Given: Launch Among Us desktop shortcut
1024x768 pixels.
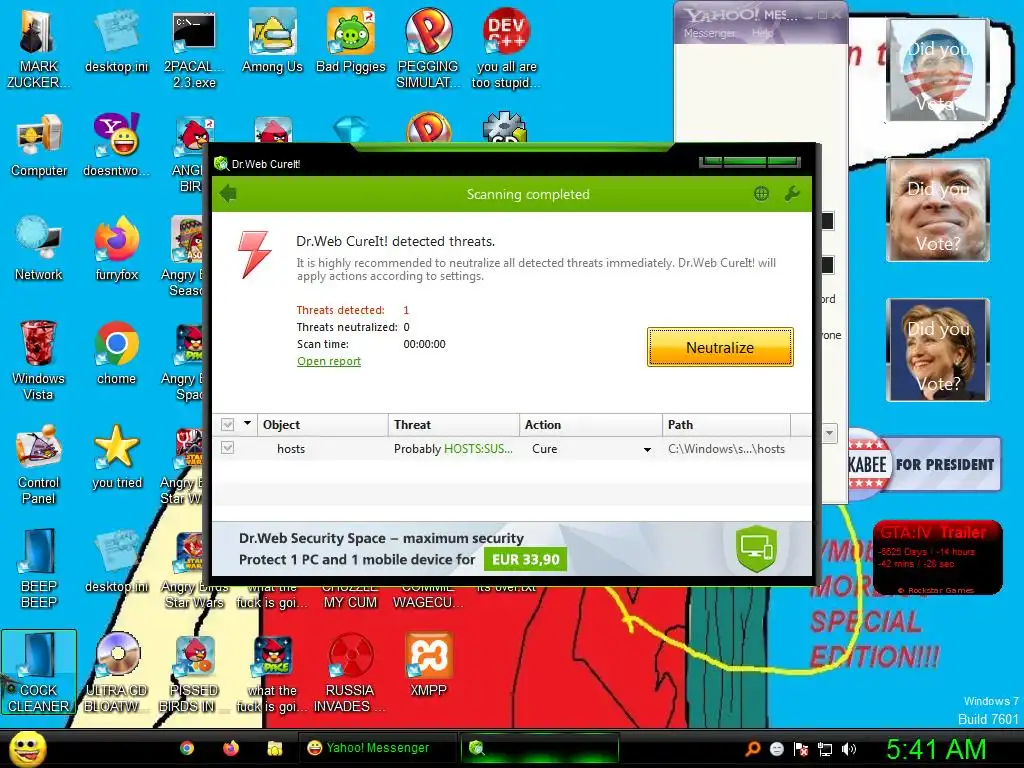Looking at the screenshot, I should point(272,42).
